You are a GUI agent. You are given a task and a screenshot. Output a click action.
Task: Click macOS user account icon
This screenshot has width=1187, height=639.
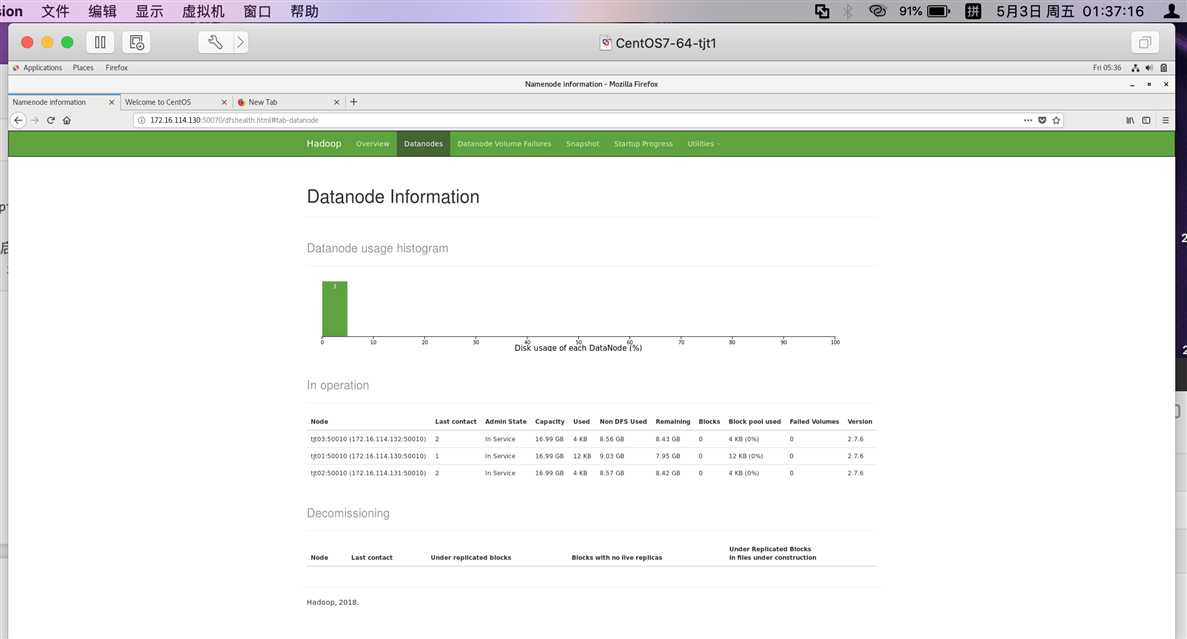click(x=1171, y=11)
